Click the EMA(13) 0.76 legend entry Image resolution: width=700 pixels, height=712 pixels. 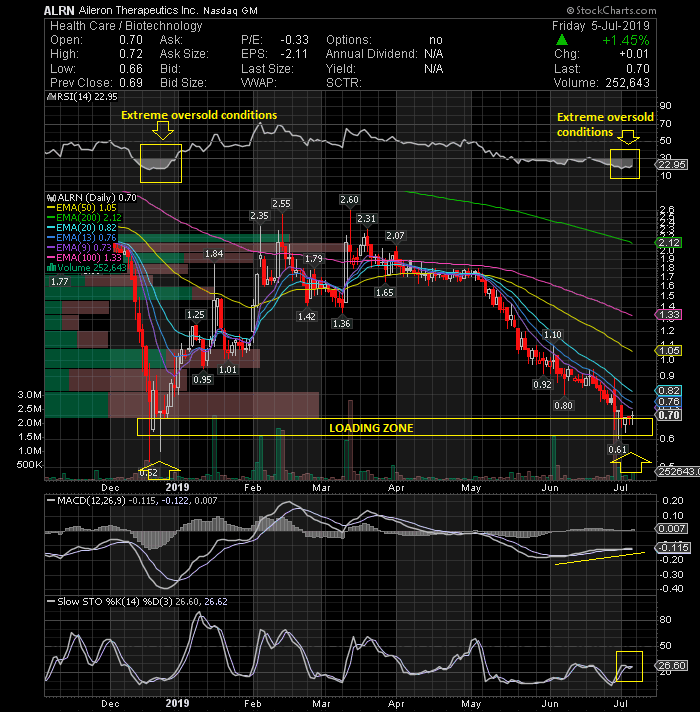pos(82,238)
